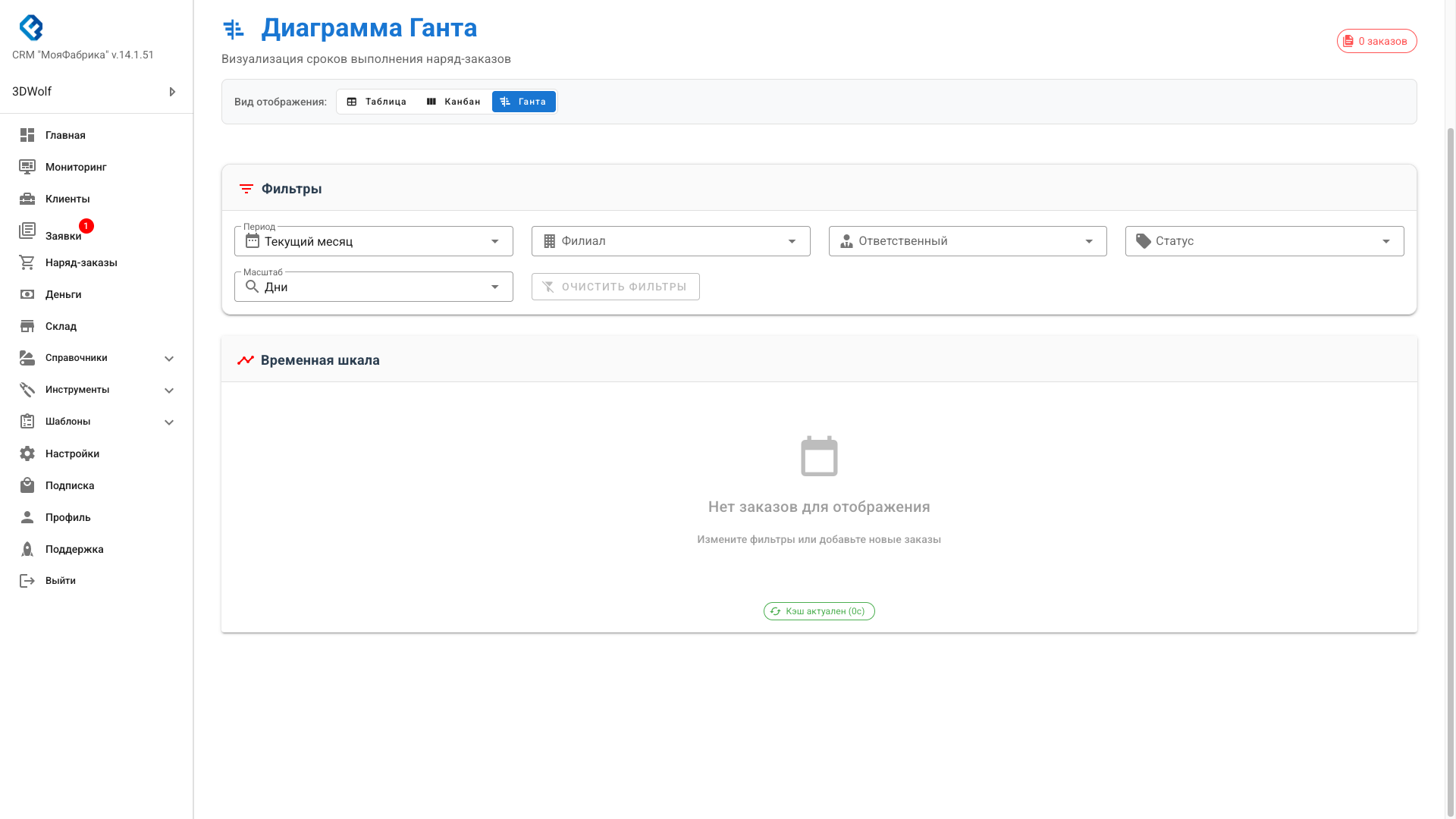Open the Статус dropdown
The width and height of the screenshot is (1456, 819).
[x=1264, y=241]
